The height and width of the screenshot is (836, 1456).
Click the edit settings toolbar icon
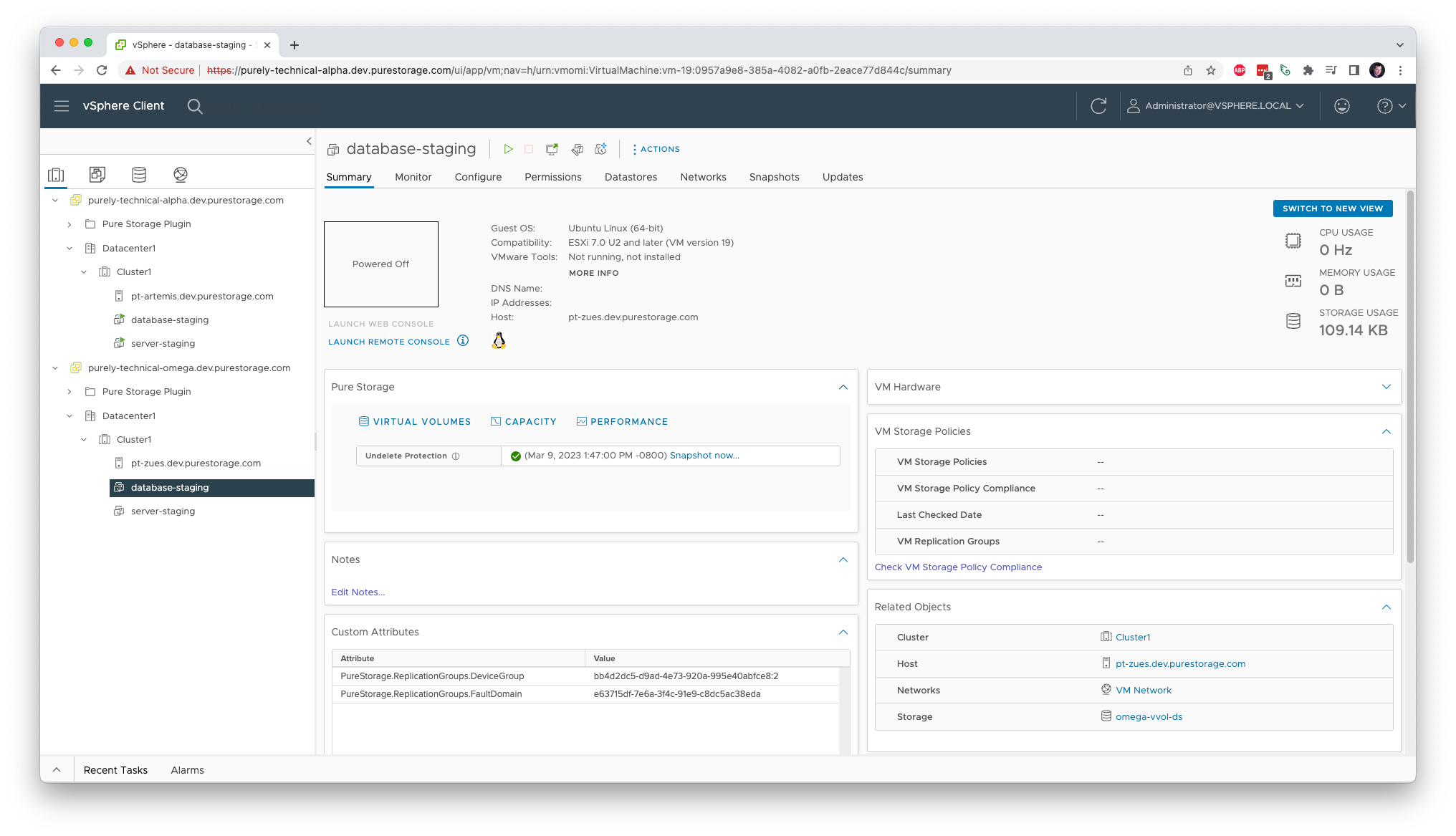(x=577, y=149)
